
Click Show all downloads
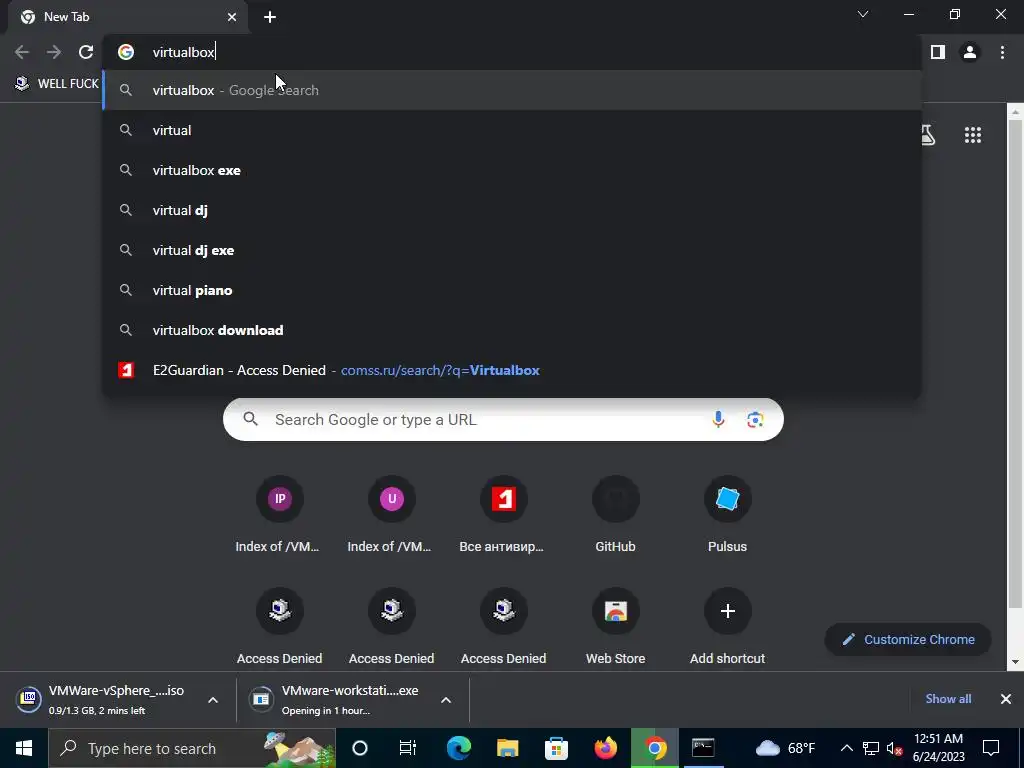point(948,699)
